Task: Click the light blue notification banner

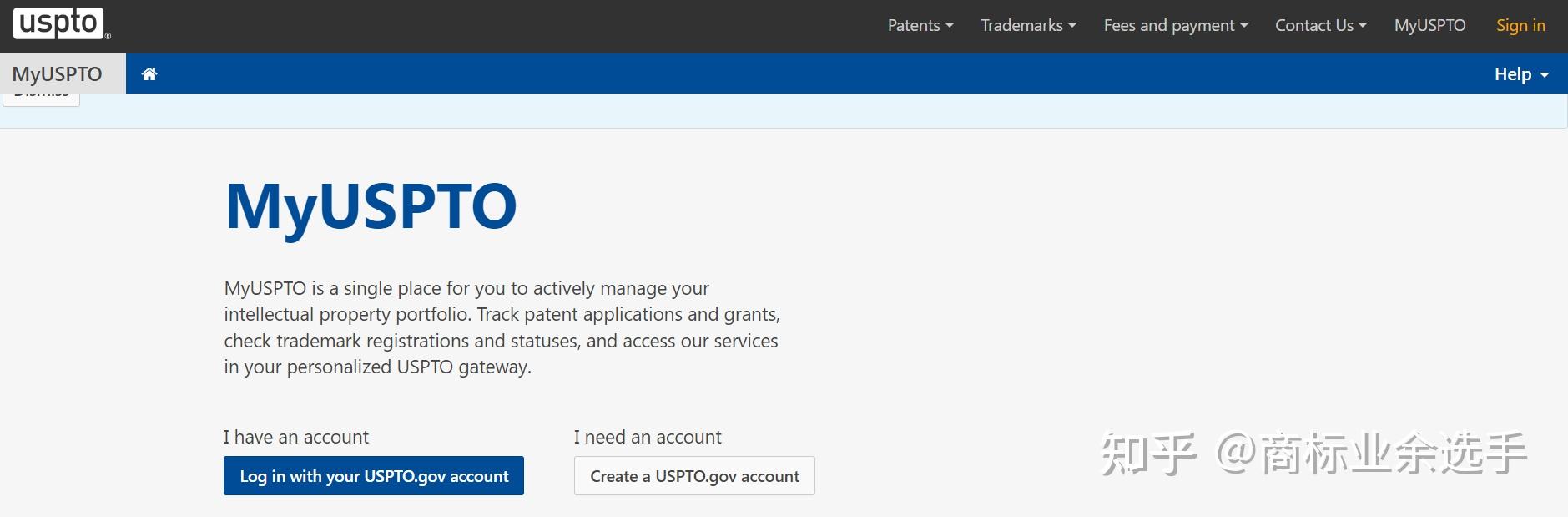Action: (x=751, y=111)
